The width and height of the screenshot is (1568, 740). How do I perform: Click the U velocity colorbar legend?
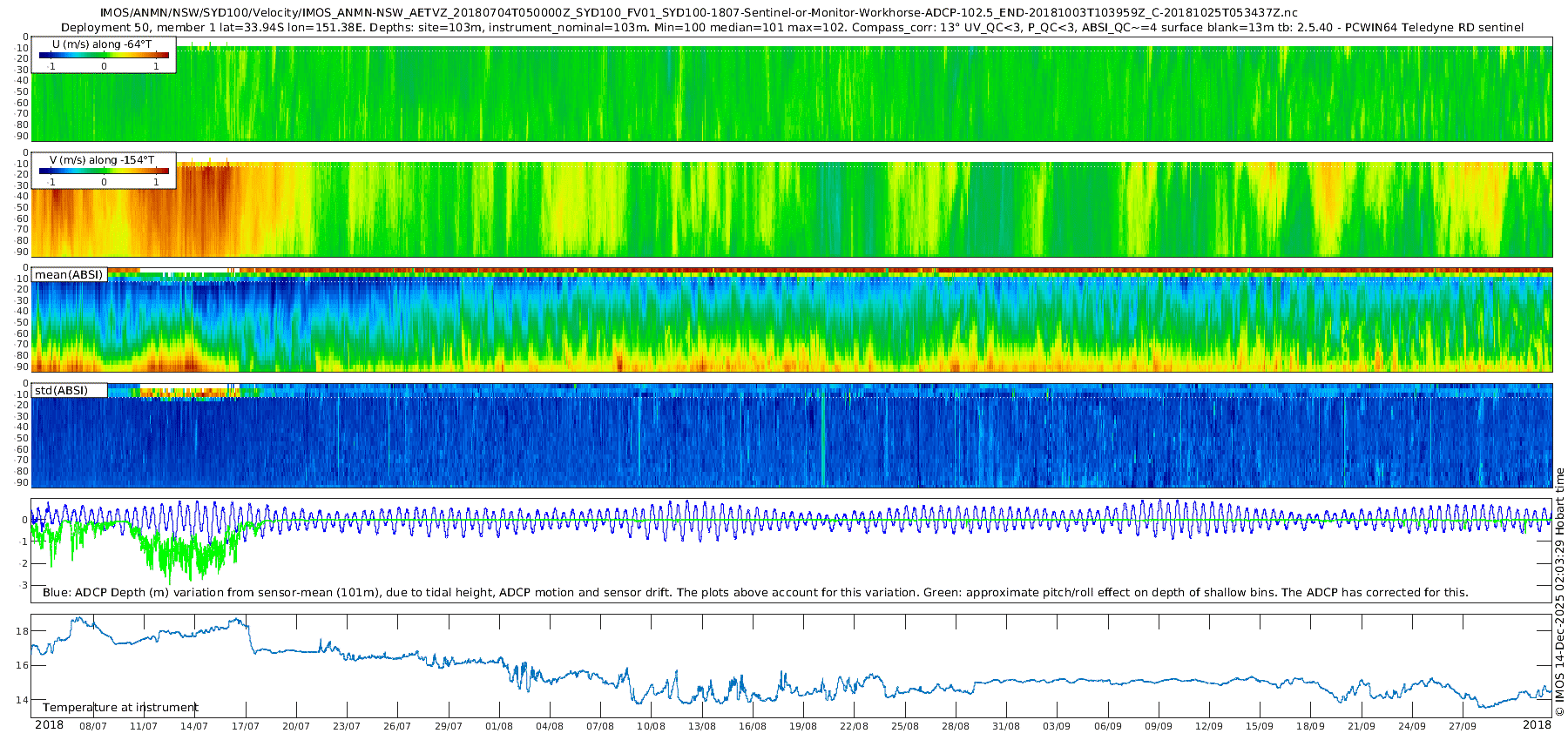(x=104, y=56)
